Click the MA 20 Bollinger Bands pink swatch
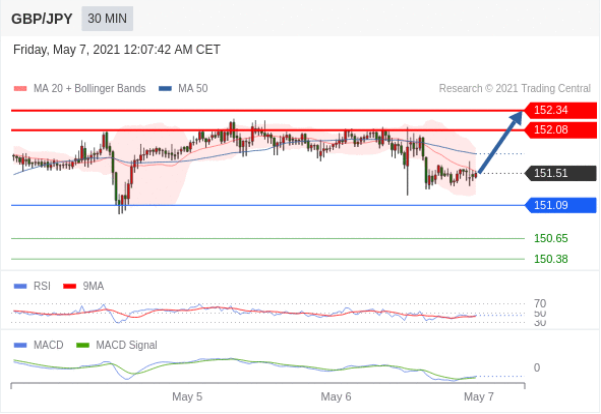This screenshot has width=601, height=414. pyautogui.click(x=20, y=89)
